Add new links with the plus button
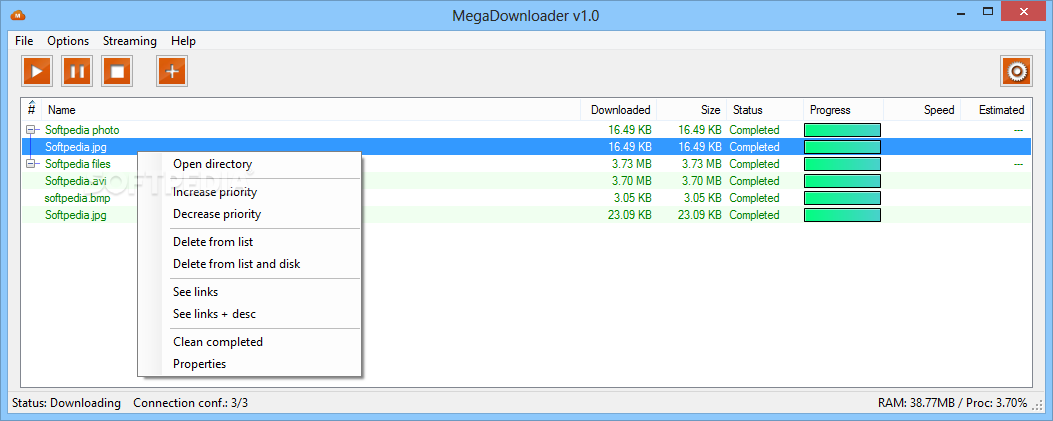The width and height of the screenshot is (1053, 421). pyautogui.click(x=172, y=71)
